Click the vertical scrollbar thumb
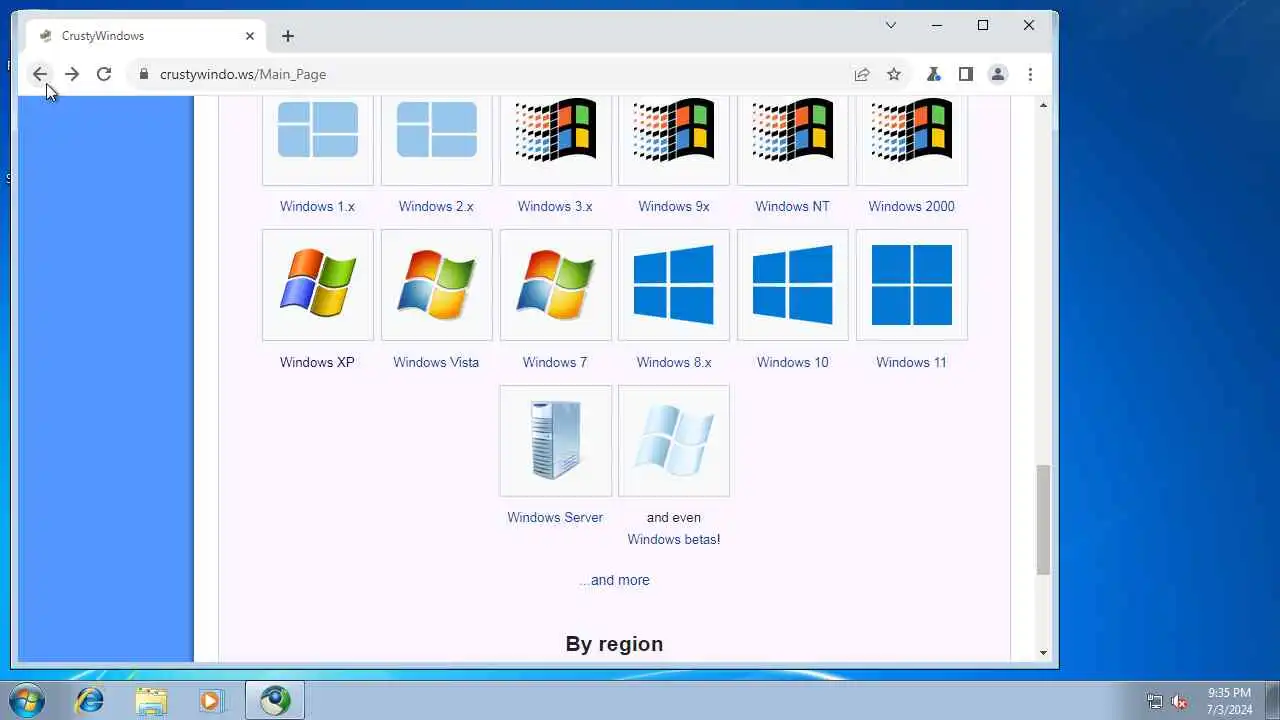The image size is (1280, 720). point(1043,520)
